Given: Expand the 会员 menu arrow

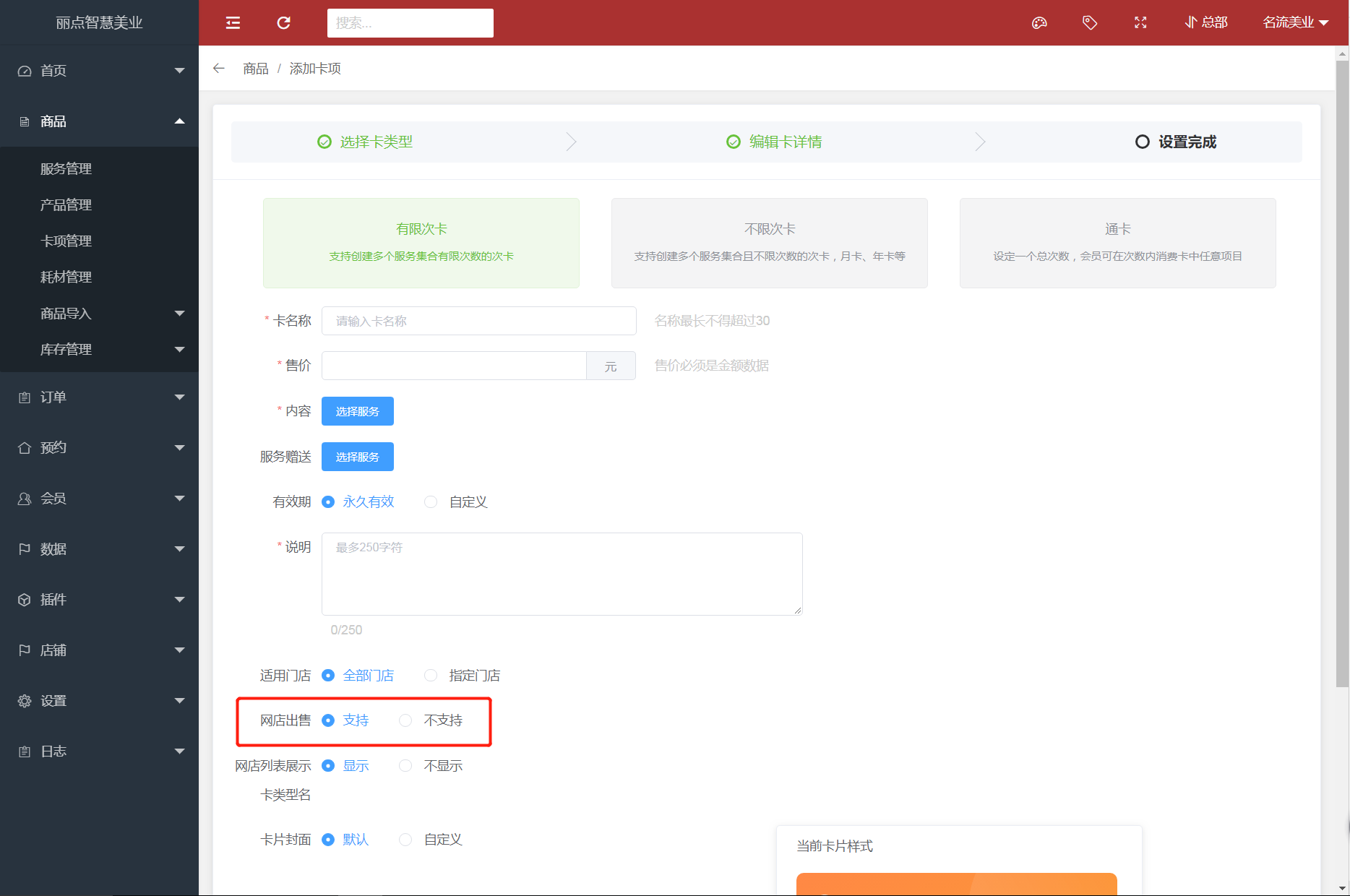Looking at the screenshot, I should [x=180, y=499].
